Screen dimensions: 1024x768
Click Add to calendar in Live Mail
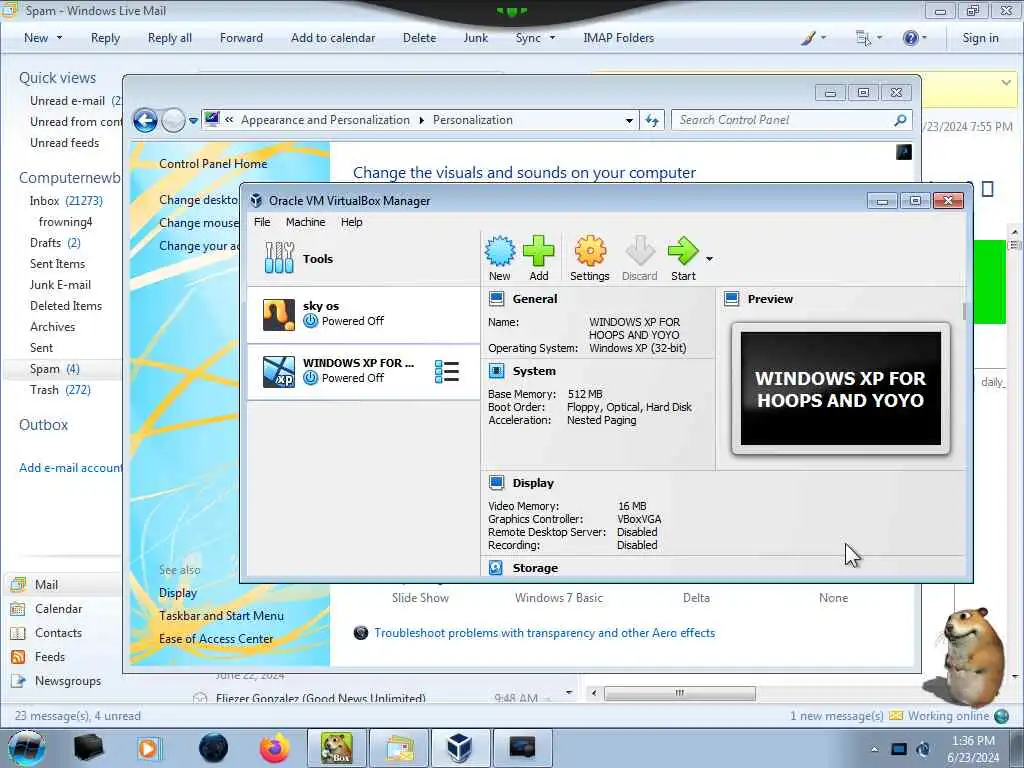(333, 38)
